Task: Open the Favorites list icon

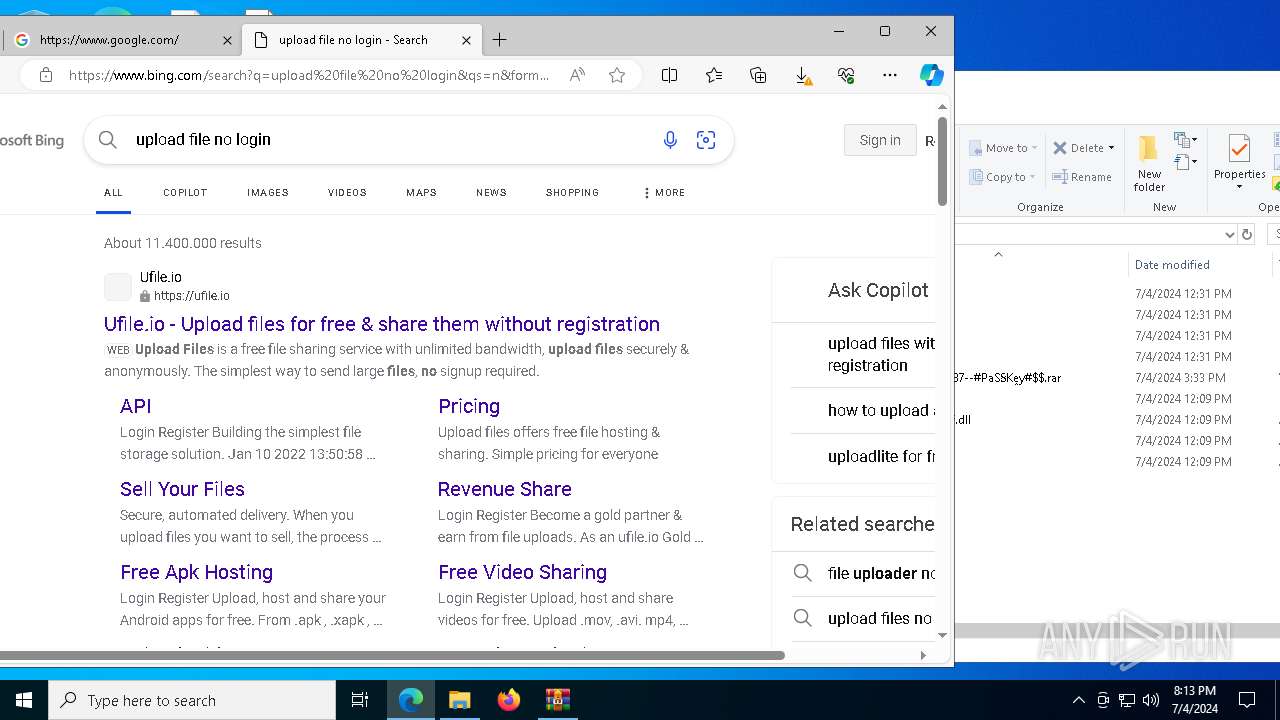Action: pyautogui.click(x=714, y=75)
